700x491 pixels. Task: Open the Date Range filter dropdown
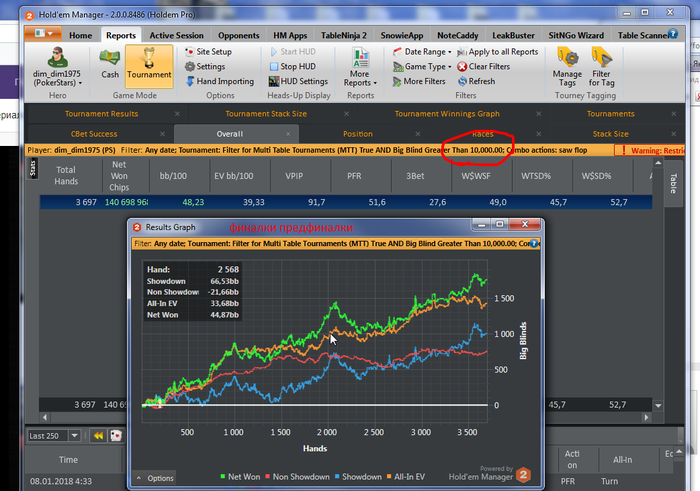[422, 52]
